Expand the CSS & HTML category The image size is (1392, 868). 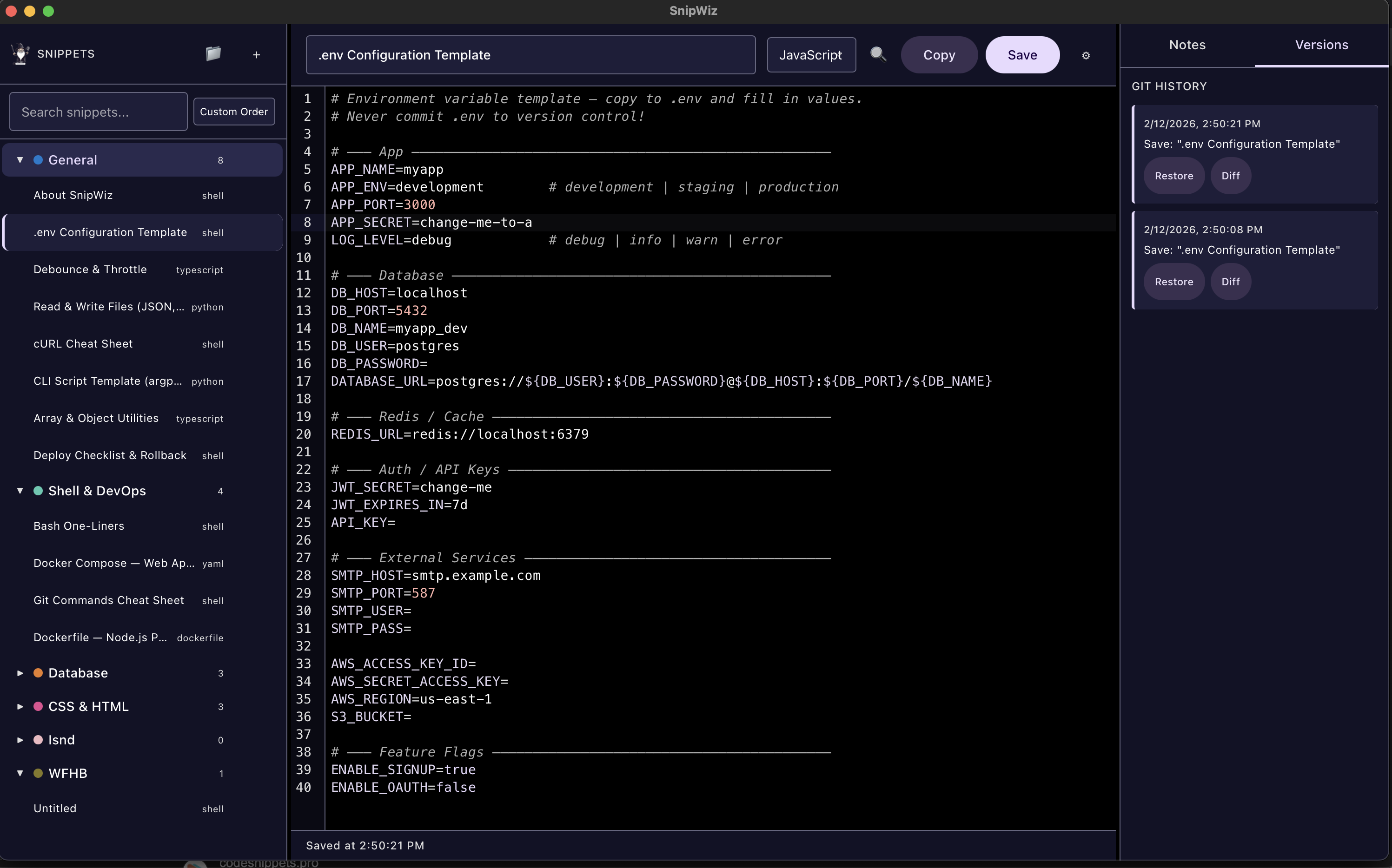(19, 706)
